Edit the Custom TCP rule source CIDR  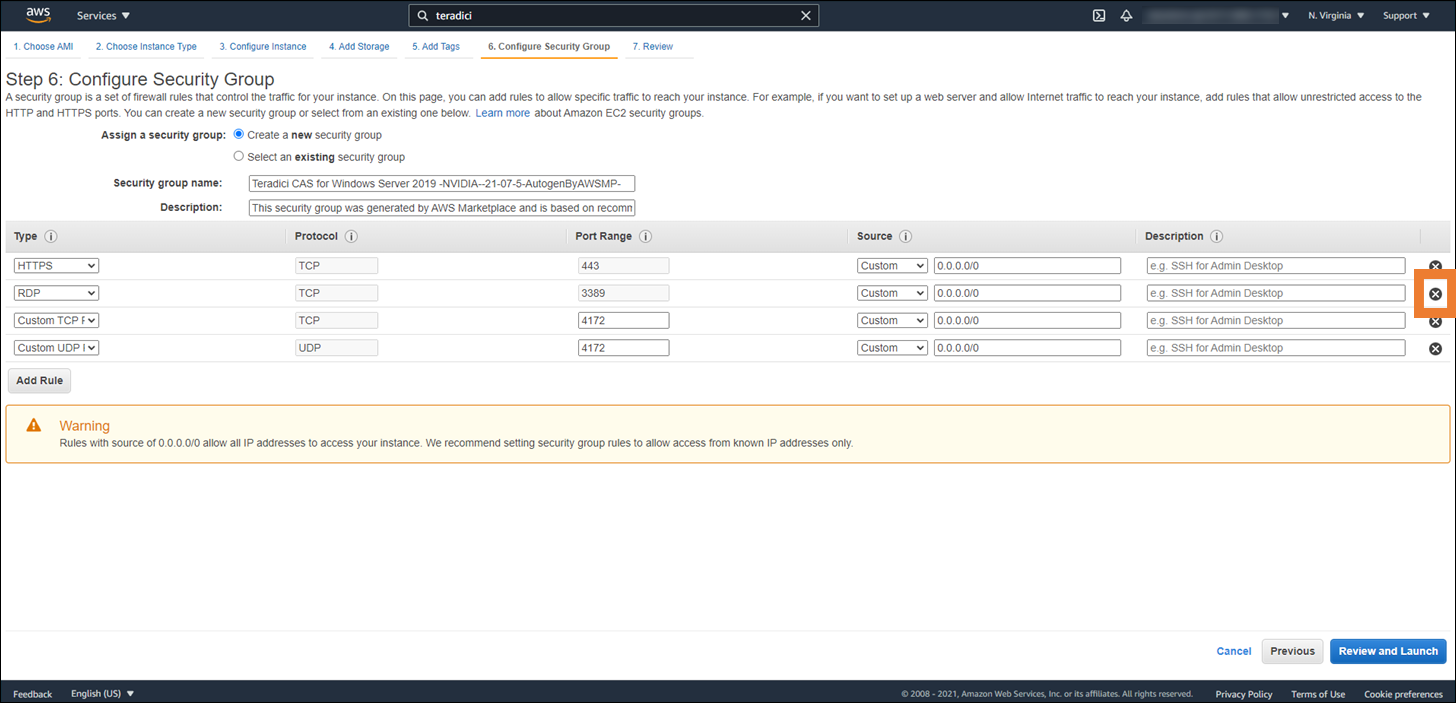(1028, 321)
